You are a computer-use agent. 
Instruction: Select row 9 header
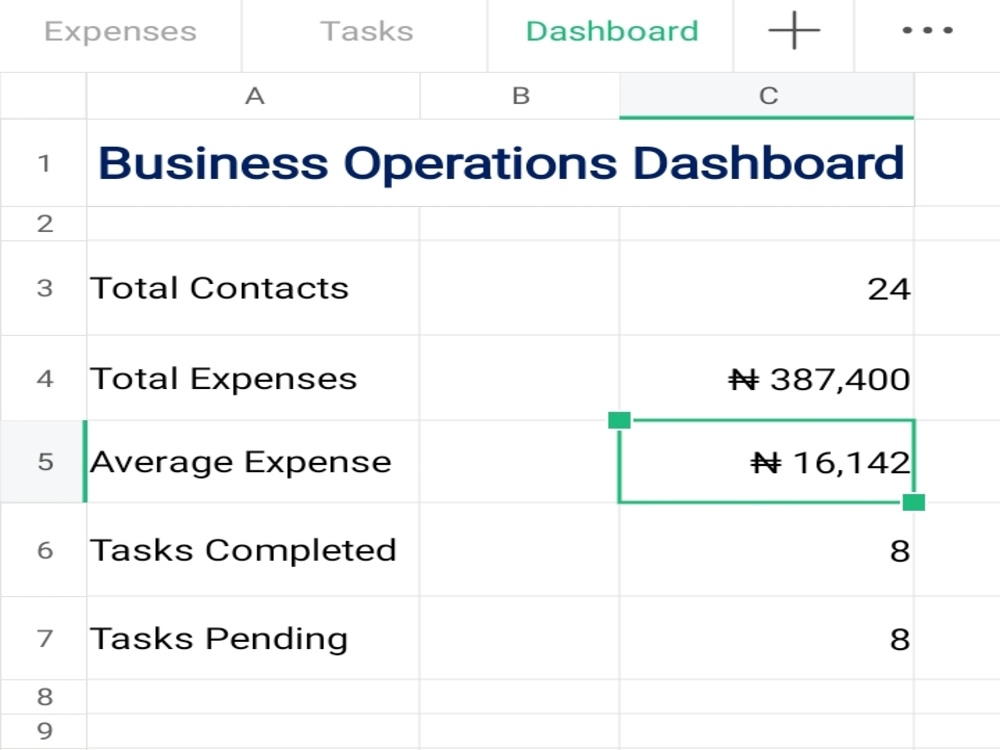[x=43, y=731]
